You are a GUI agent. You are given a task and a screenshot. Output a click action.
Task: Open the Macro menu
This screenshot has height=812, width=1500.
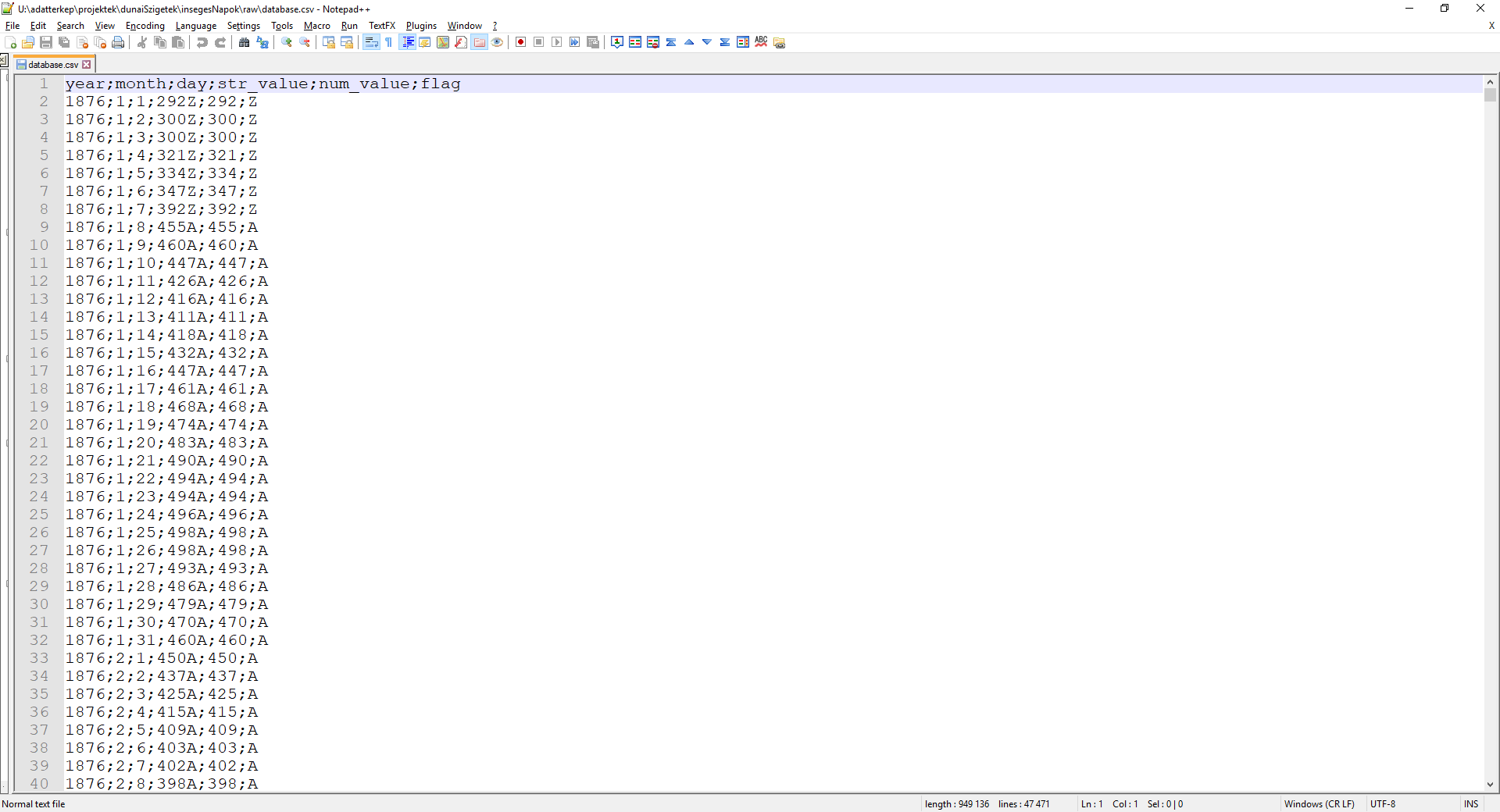coord(317,26)
